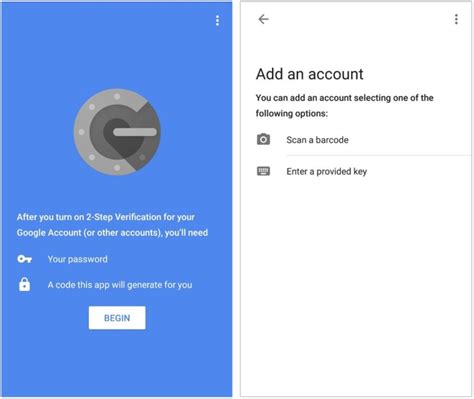
Task: Click the padlock icon next to the code line
Action: (x=24, y=284)
